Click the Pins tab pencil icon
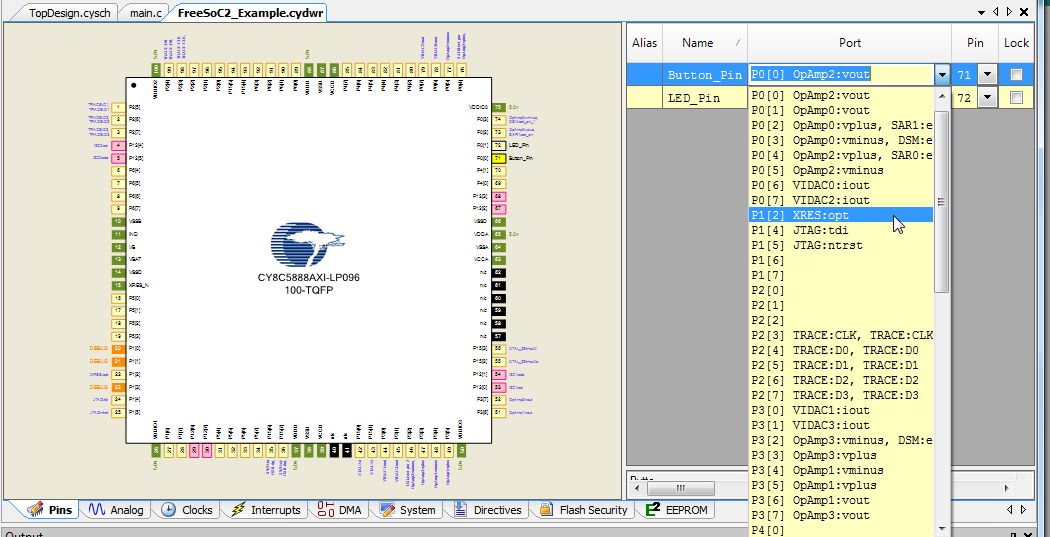Screen dimensions: 1050x537 35,510
